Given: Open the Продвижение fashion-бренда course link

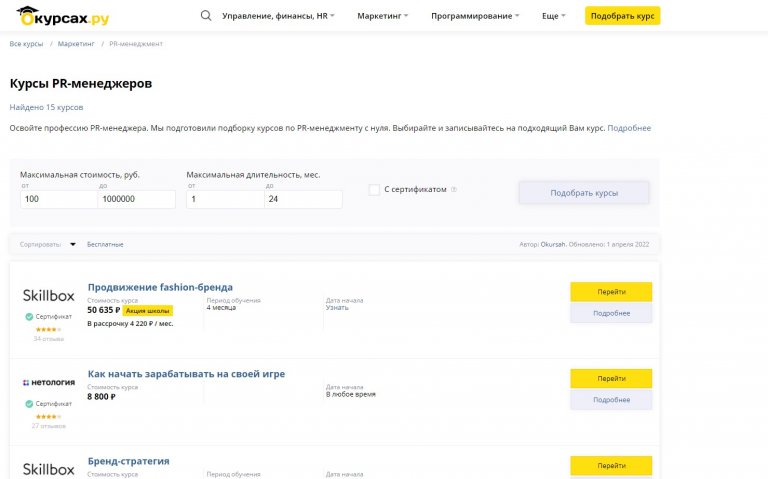Looking at the screenshot, I should (x=160, y=287).
